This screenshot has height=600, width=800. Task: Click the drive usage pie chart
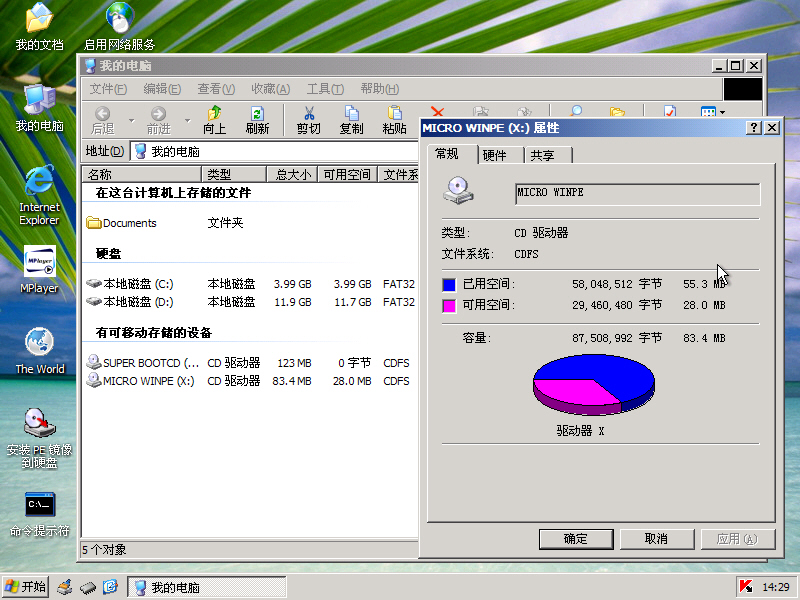click(x=594, y=385)
